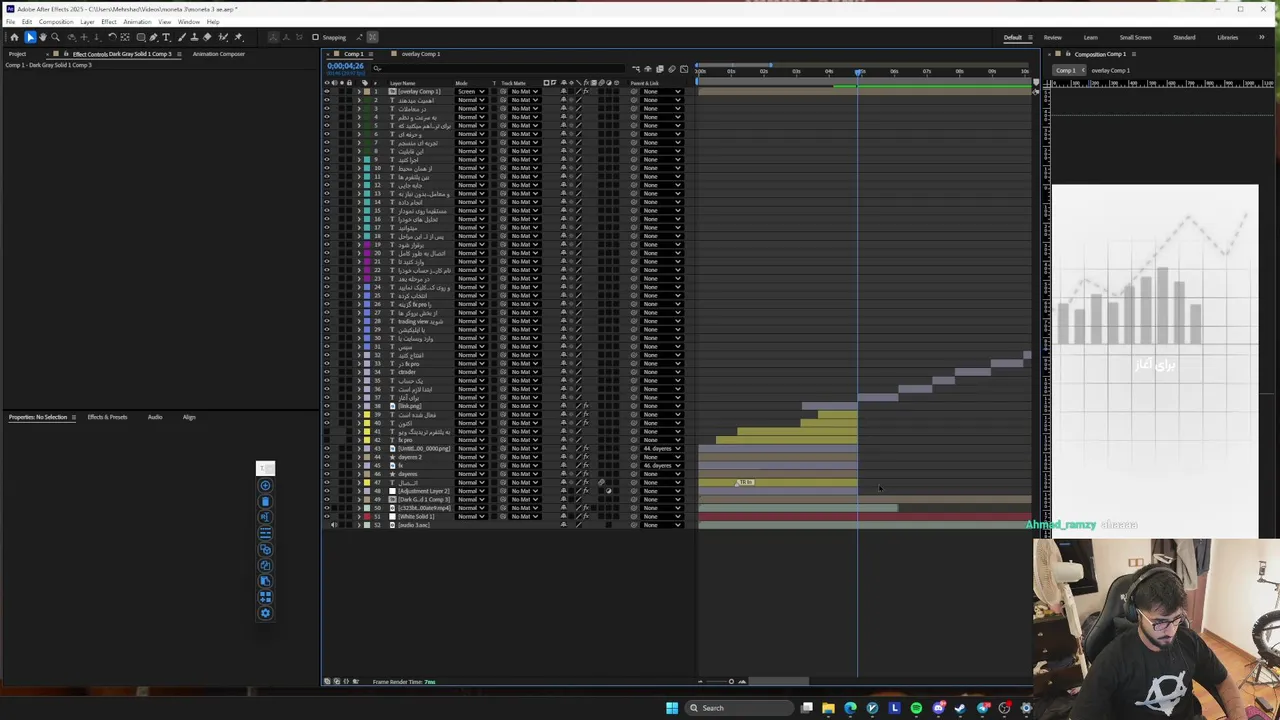Open Microsoft Edge from taskbar
The image size is (1280, 720).
850,708
